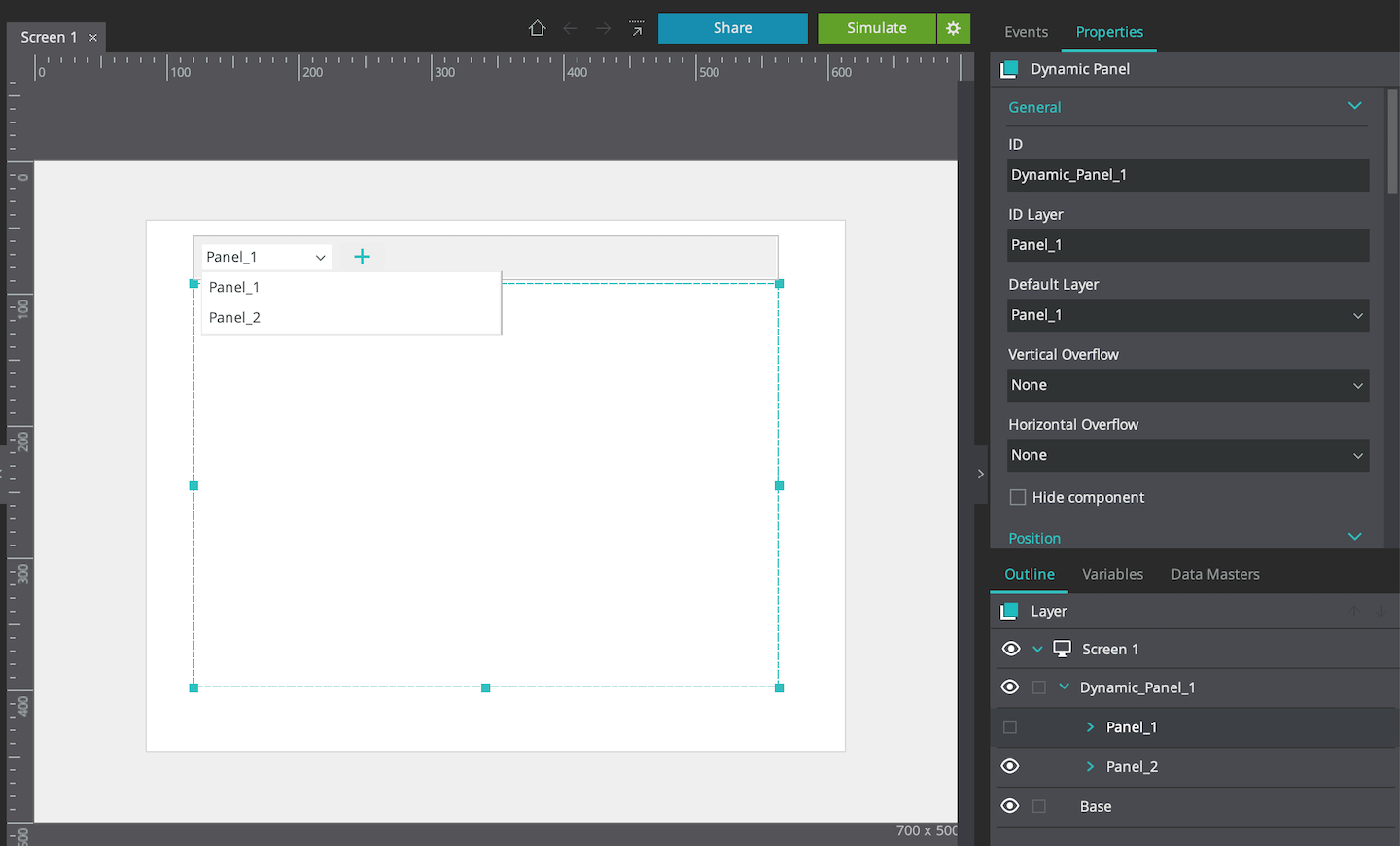The image size is (1400, 846).
Task: Switch to the Events tab
Action: (x=1026, y=32)
